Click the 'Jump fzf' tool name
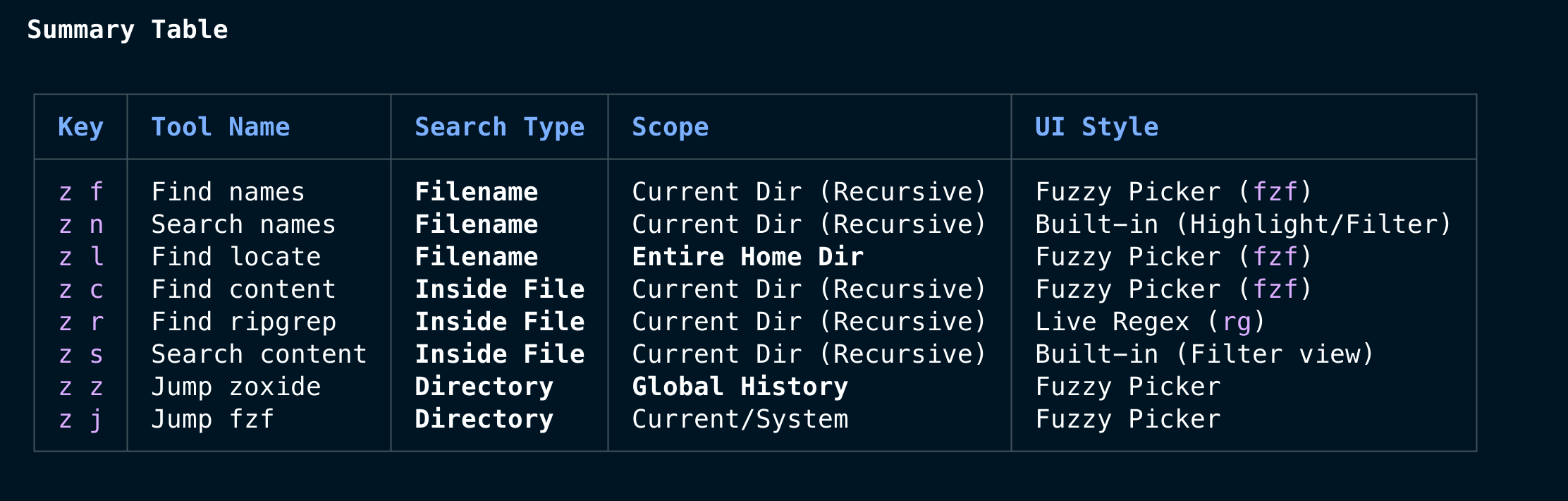Viewport: 1568px width, 501px height. tap(212, 419)
